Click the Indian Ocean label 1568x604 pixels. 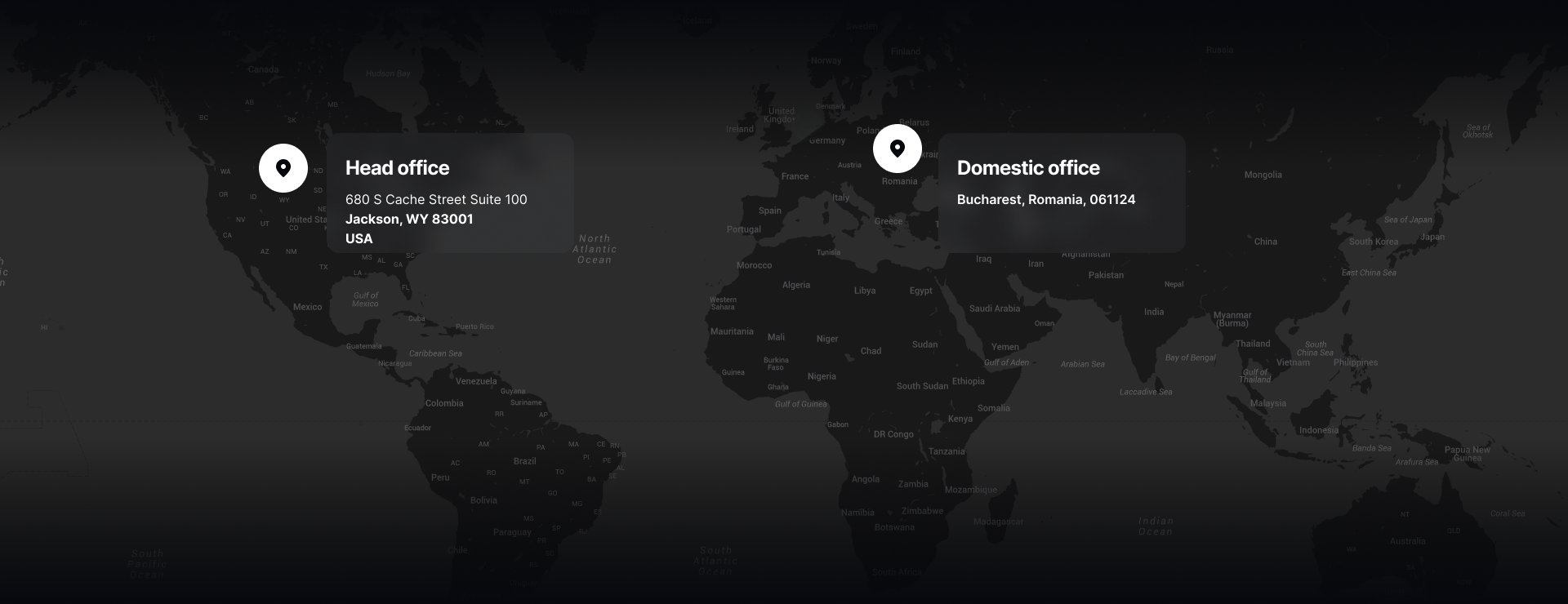[1155, 526]
